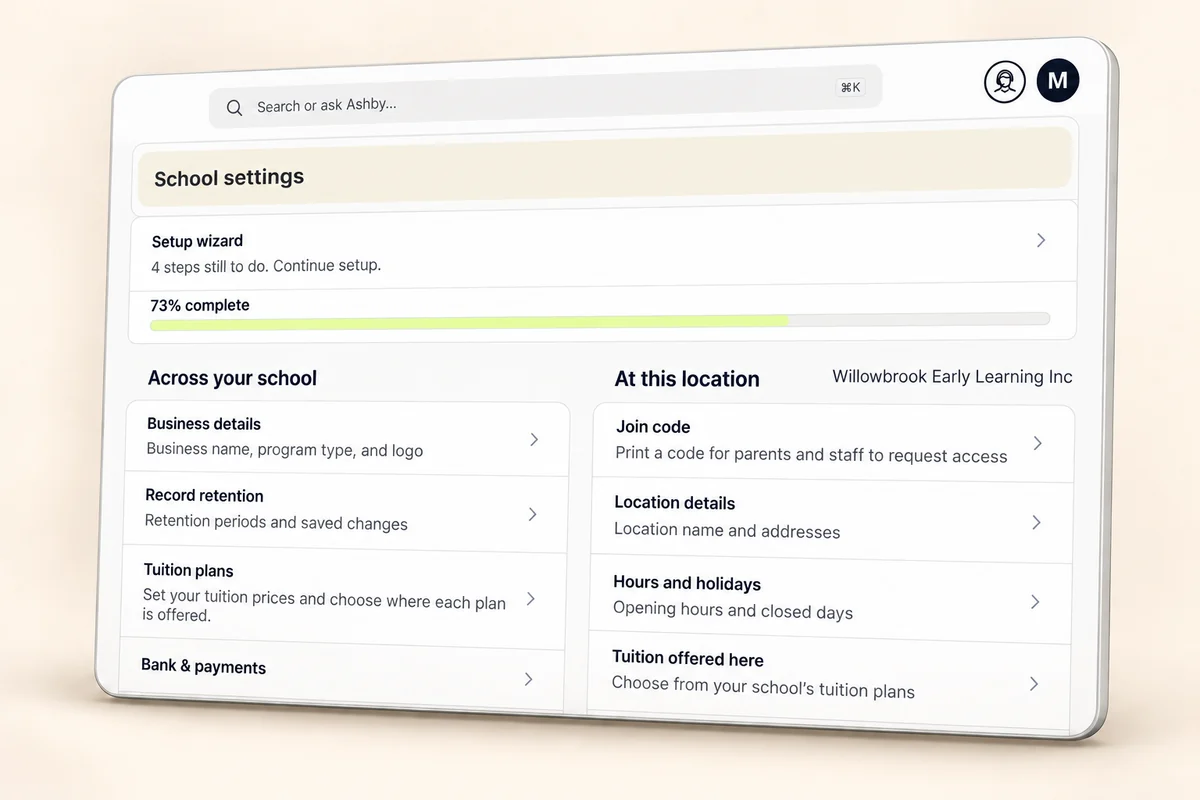Open Hours and holidays chevron
The height and width of the screenshot is (800, 1200).
[x=1035, y=602]
